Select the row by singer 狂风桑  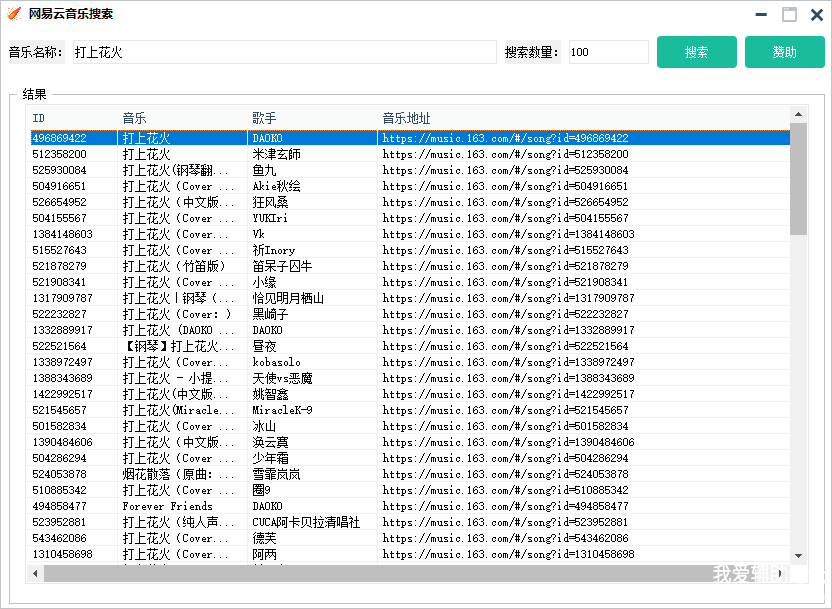(x=410, y=202)
